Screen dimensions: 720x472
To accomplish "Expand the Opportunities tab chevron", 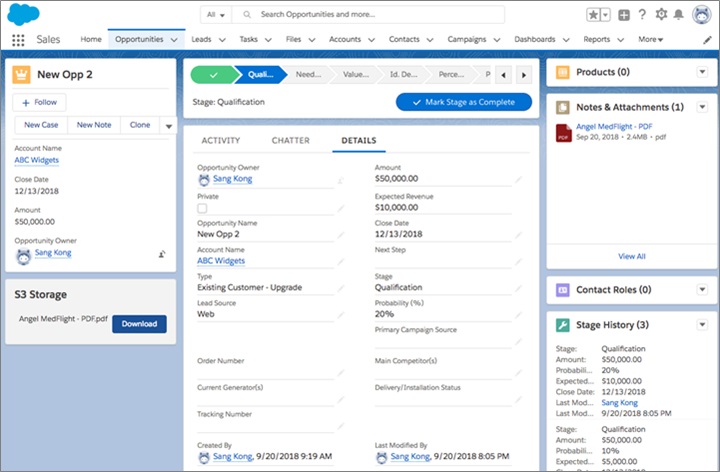I will coord(174,40).
